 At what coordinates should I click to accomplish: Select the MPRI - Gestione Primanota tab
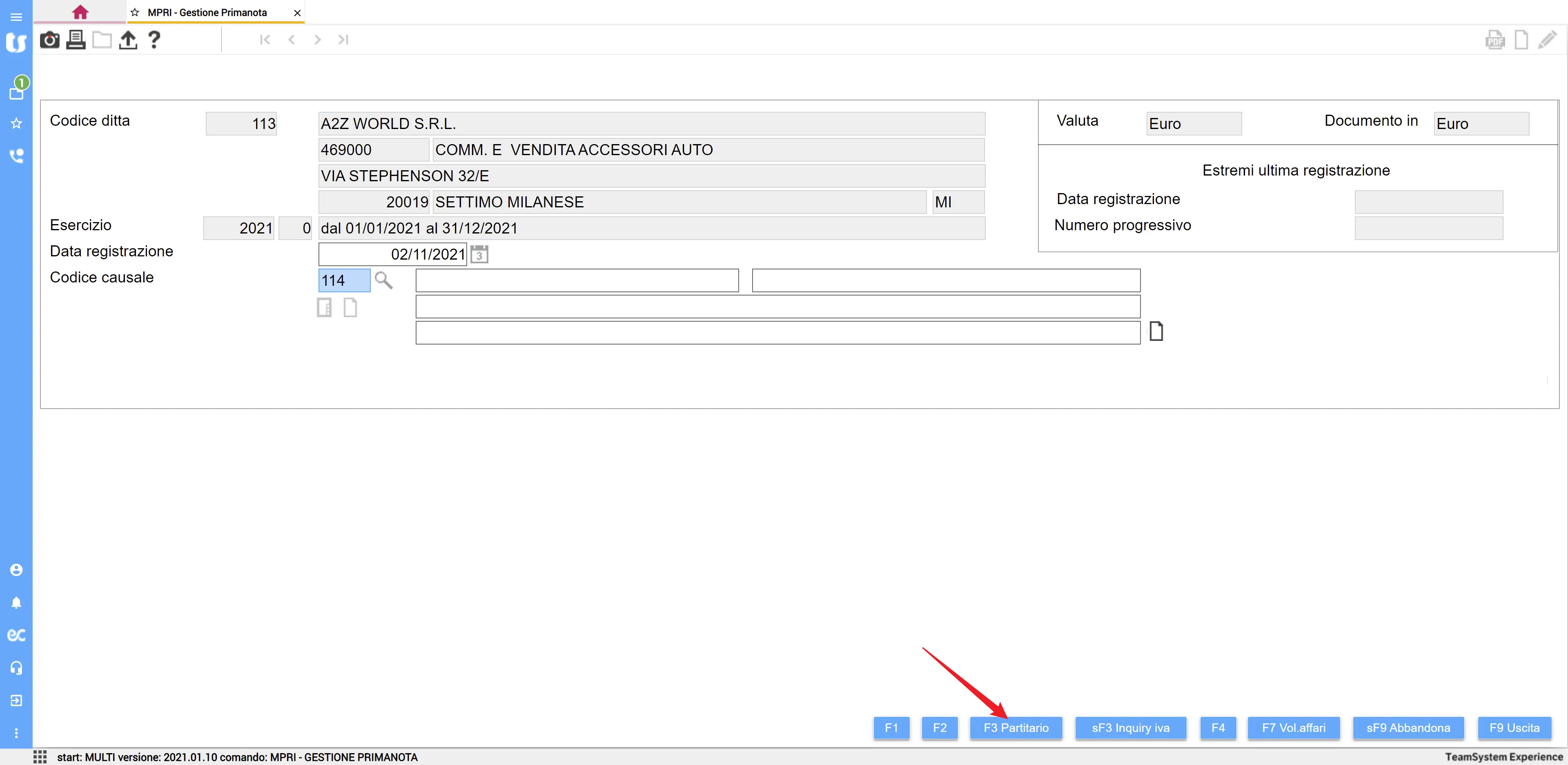207,12
